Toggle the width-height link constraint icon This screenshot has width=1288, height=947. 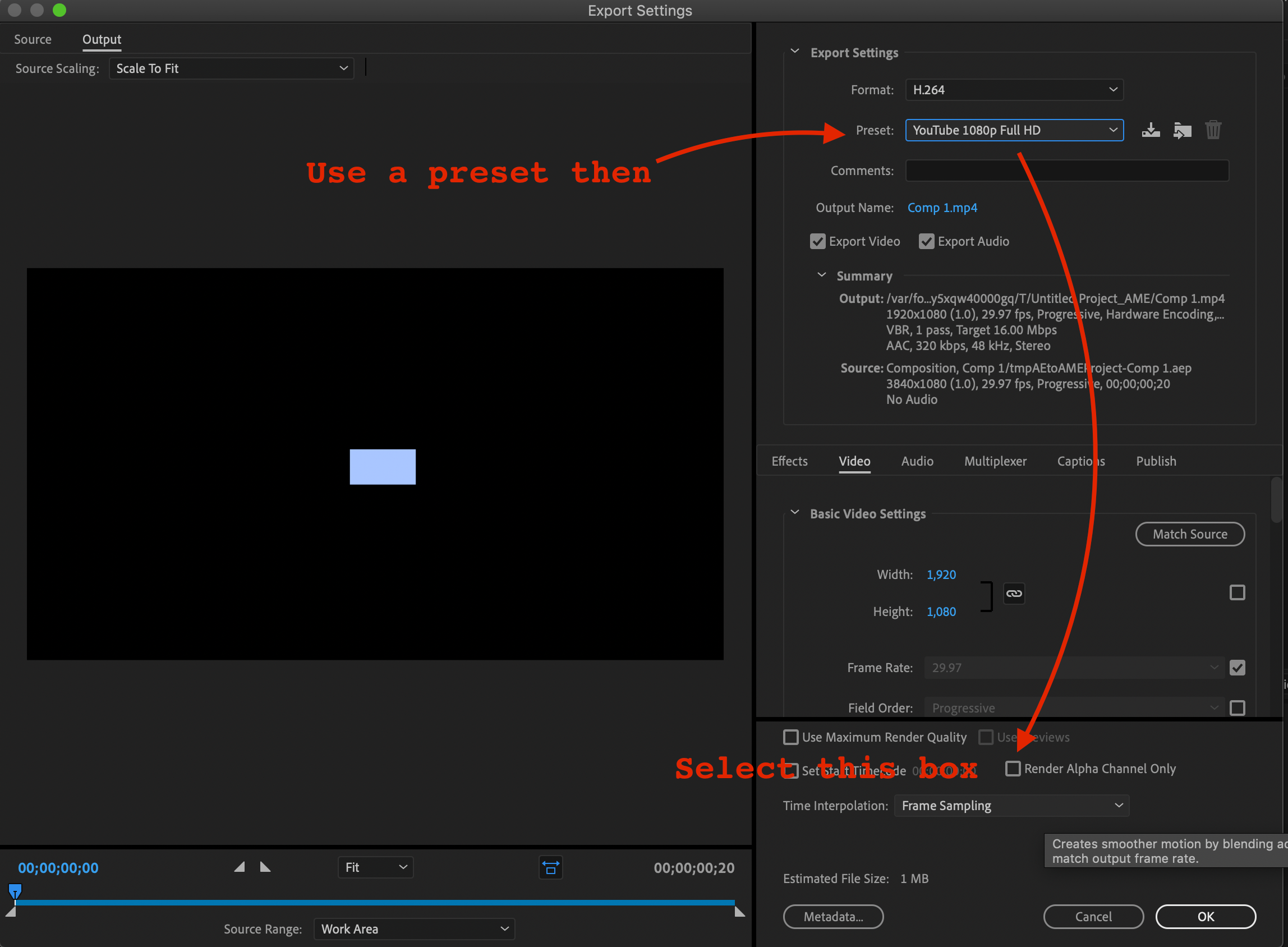pyautogui.click(x=1014, y=594)
